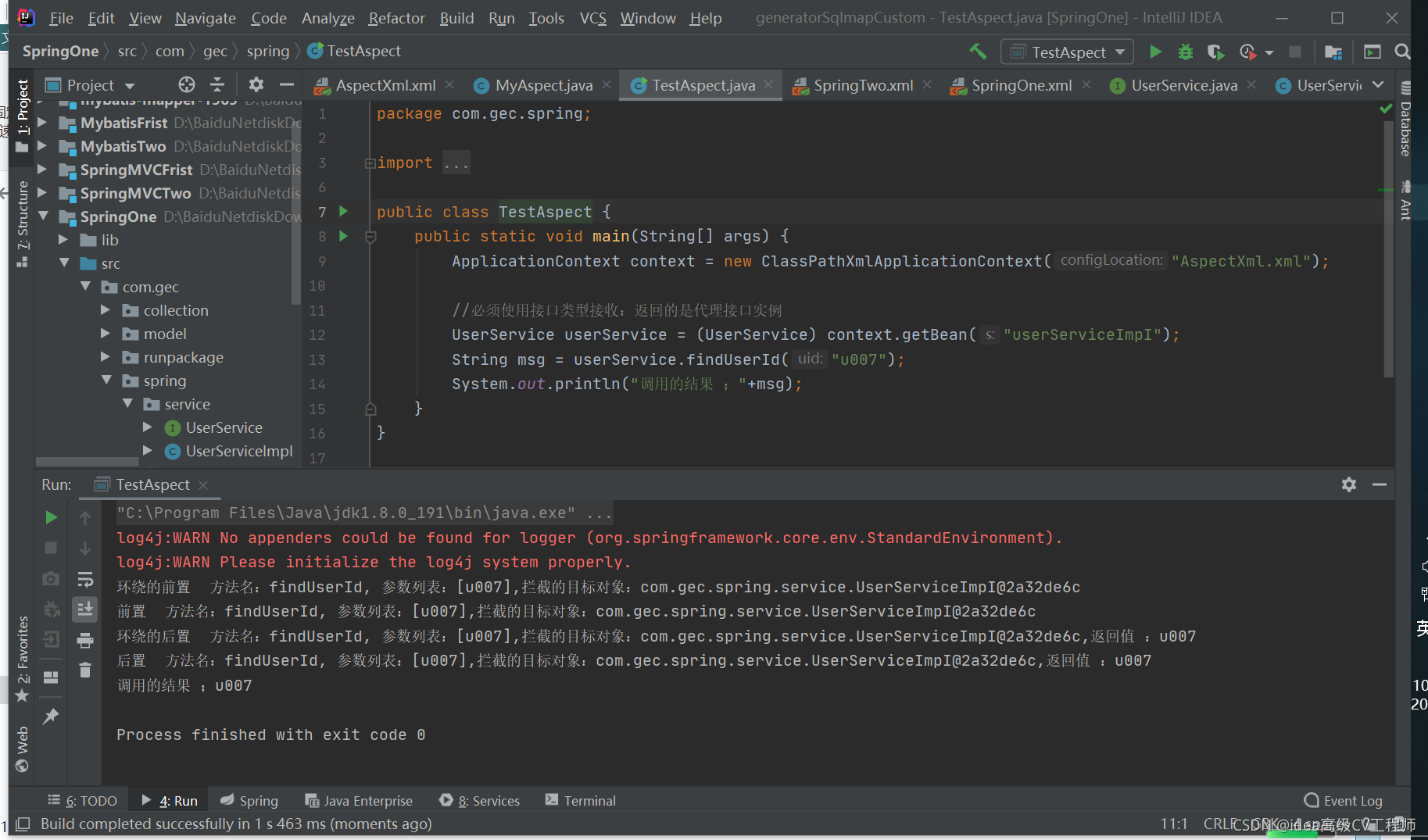Open the Event Log

pyautogui.click(x=1344, y=800)
